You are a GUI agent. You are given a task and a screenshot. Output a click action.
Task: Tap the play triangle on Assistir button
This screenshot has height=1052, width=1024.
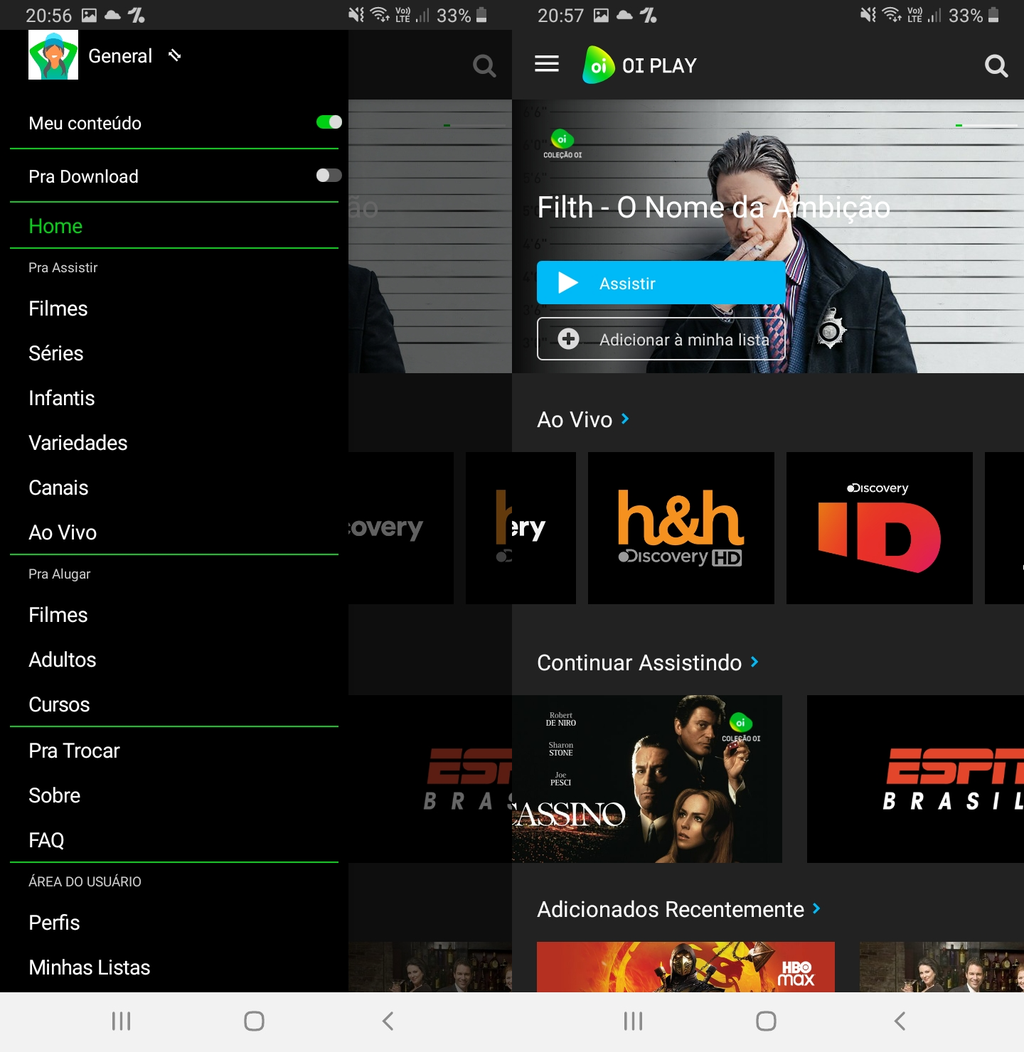point(568,283)
